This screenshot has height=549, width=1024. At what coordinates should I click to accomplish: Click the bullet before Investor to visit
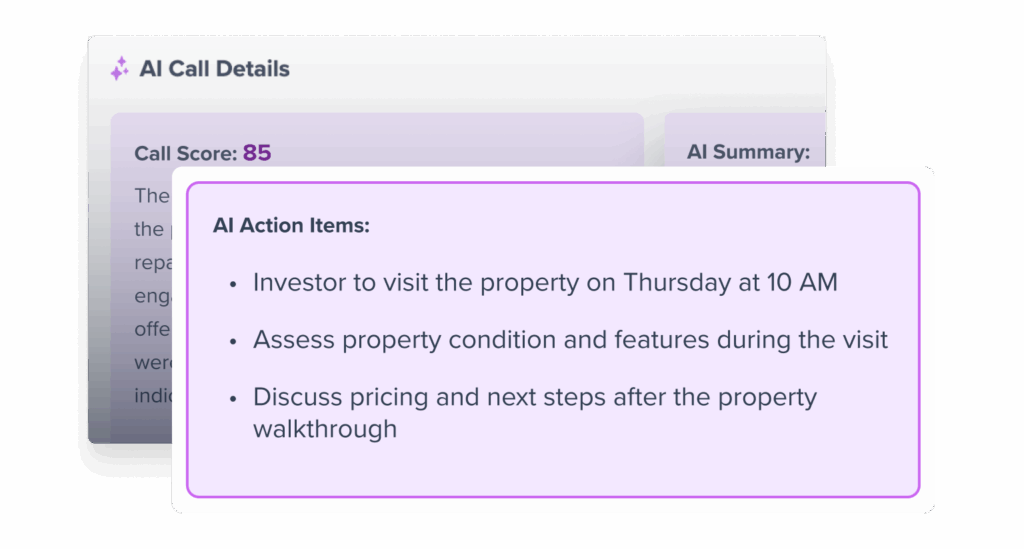coord(233,284)
